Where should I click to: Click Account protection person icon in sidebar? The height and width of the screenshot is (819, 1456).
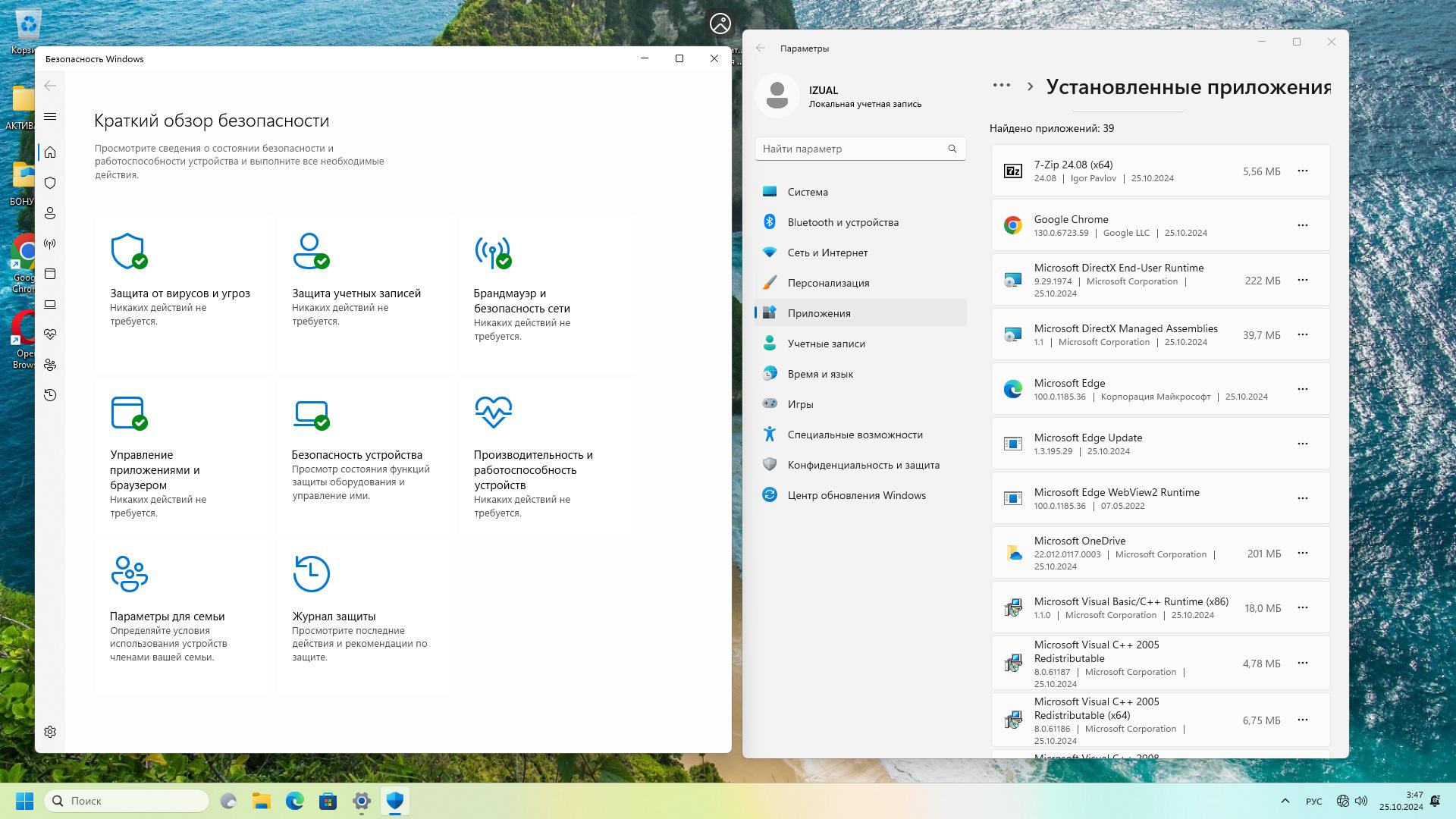(x=50, y=213)
